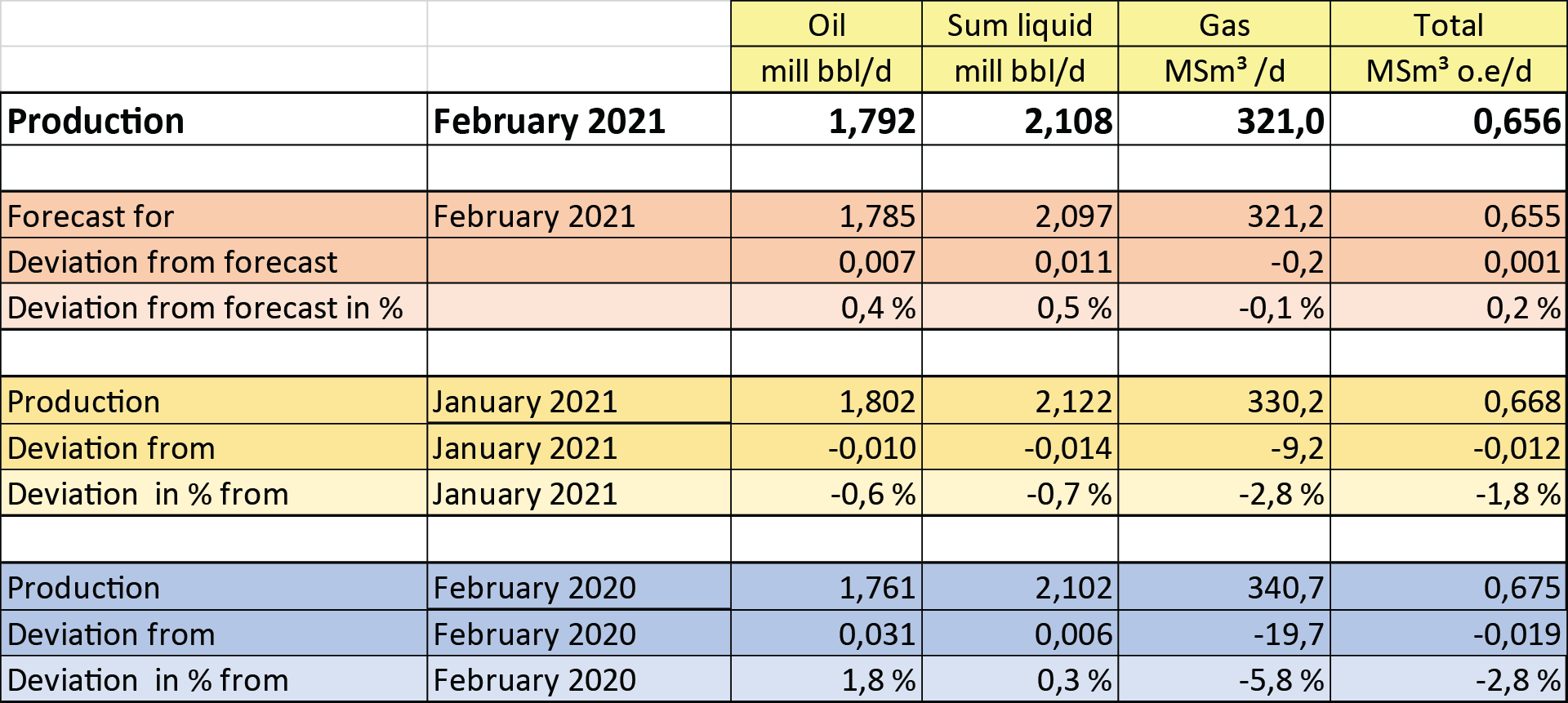The height and width of the screenshot is (703, 1568).
Task: Click the oil production value 1,792
Action: point(826,120)
